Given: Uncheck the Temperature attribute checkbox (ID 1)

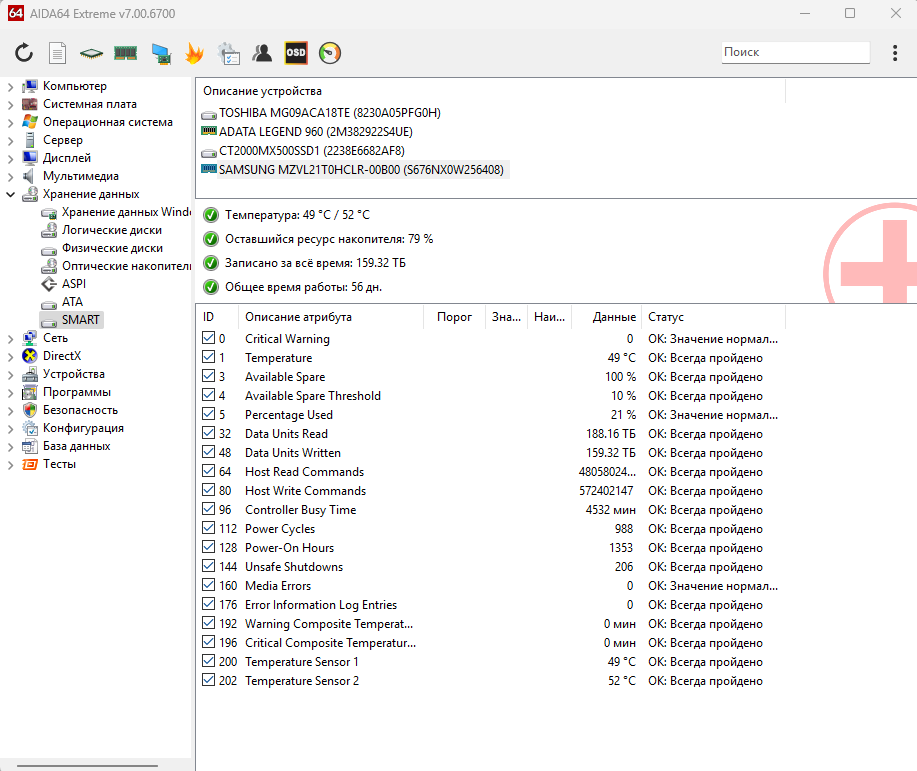Looking at the screenshot, I should [208, 356].
